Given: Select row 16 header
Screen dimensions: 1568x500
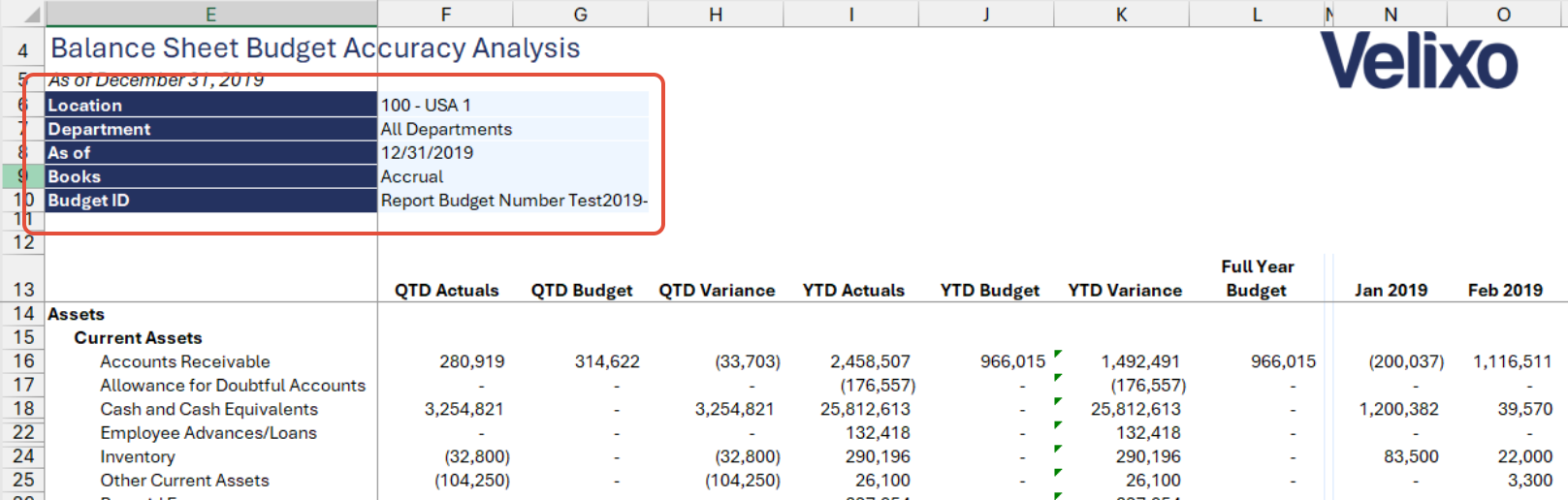Looking at the screenshot, I should pyautogui.click(x=22, y=361).
